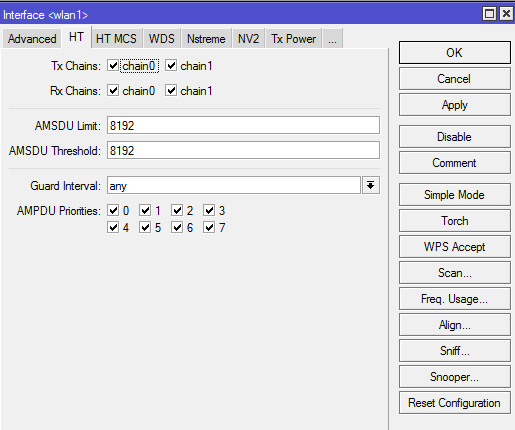Viewport: 515px width, 430px height.
Task: Maximize the Interface wlan1 window
Action: click(489, 14)
